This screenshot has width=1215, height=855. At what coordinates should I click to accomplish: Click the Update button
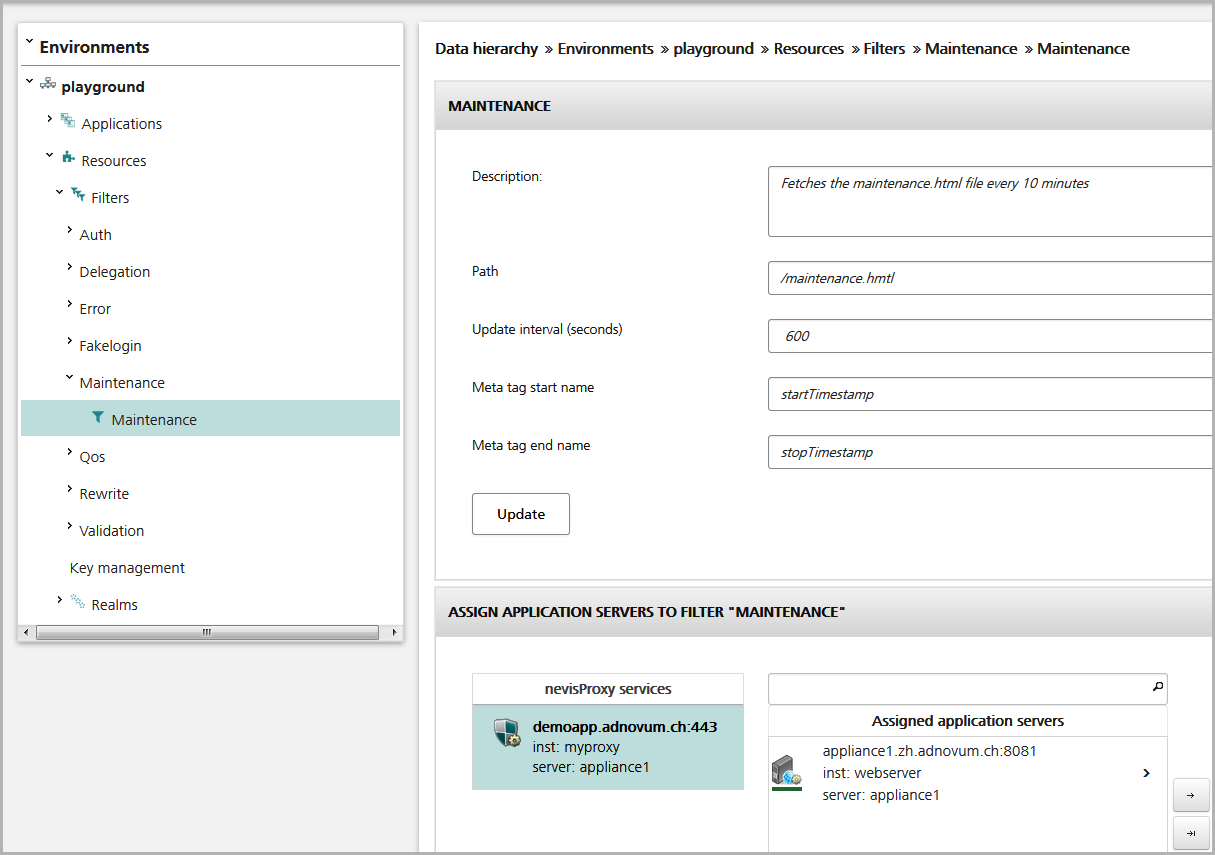tap(521, 514)
